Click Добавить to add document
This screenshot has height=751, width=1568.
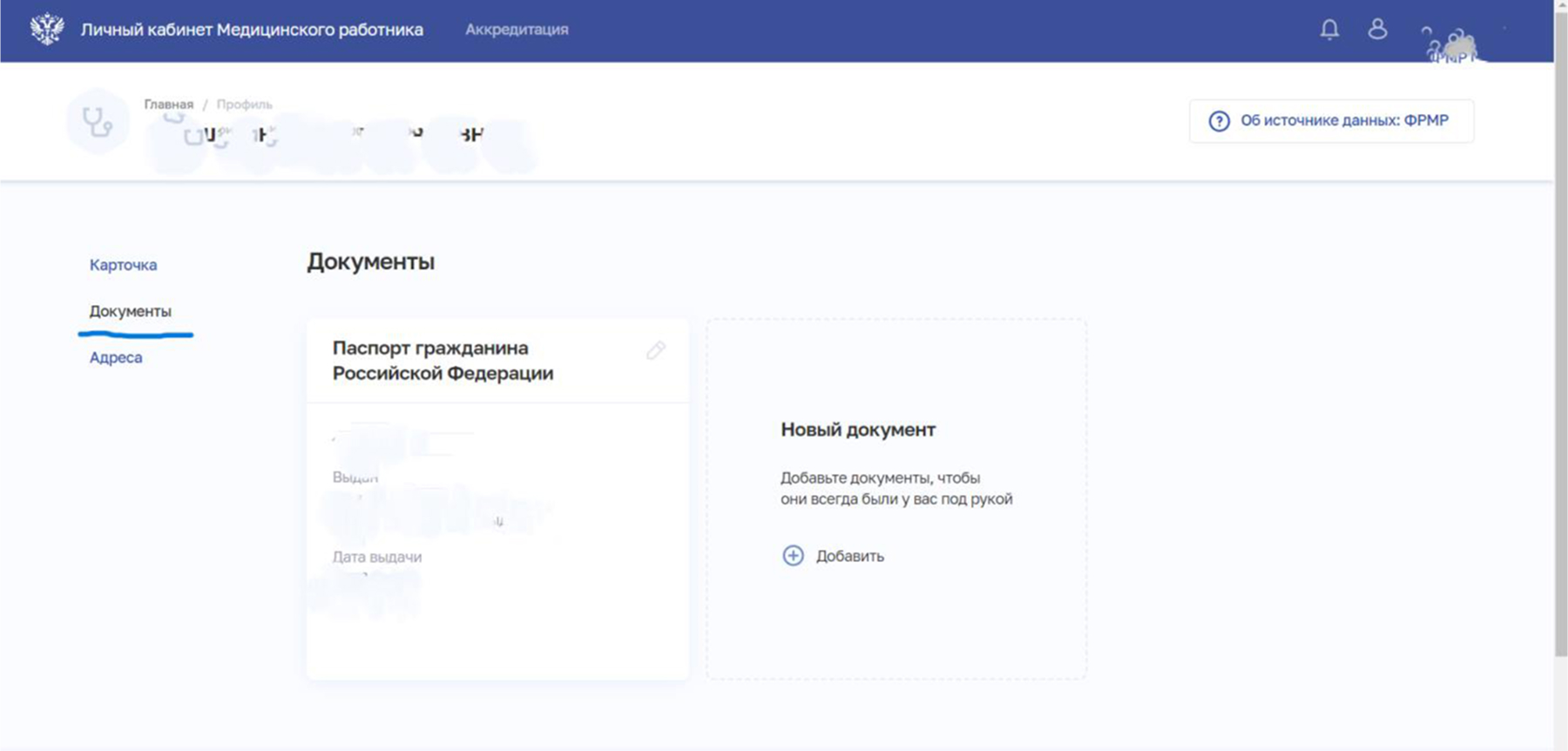tap(849, 556)
